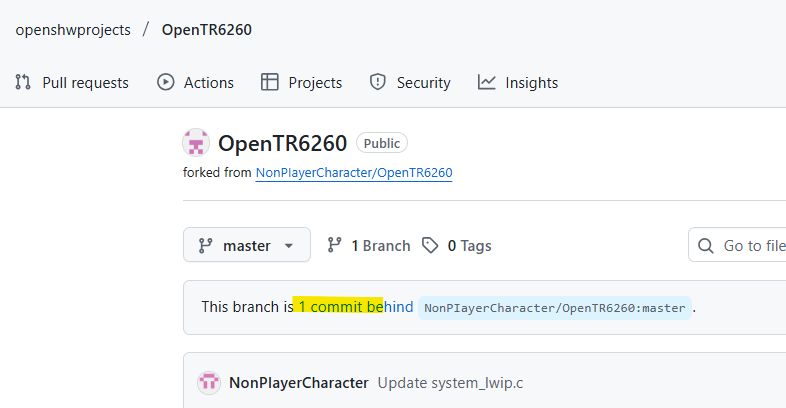Click the tag icon beside 0 Tags
Image resolution: width=786 pixels, height=408 pixels.
430,245
